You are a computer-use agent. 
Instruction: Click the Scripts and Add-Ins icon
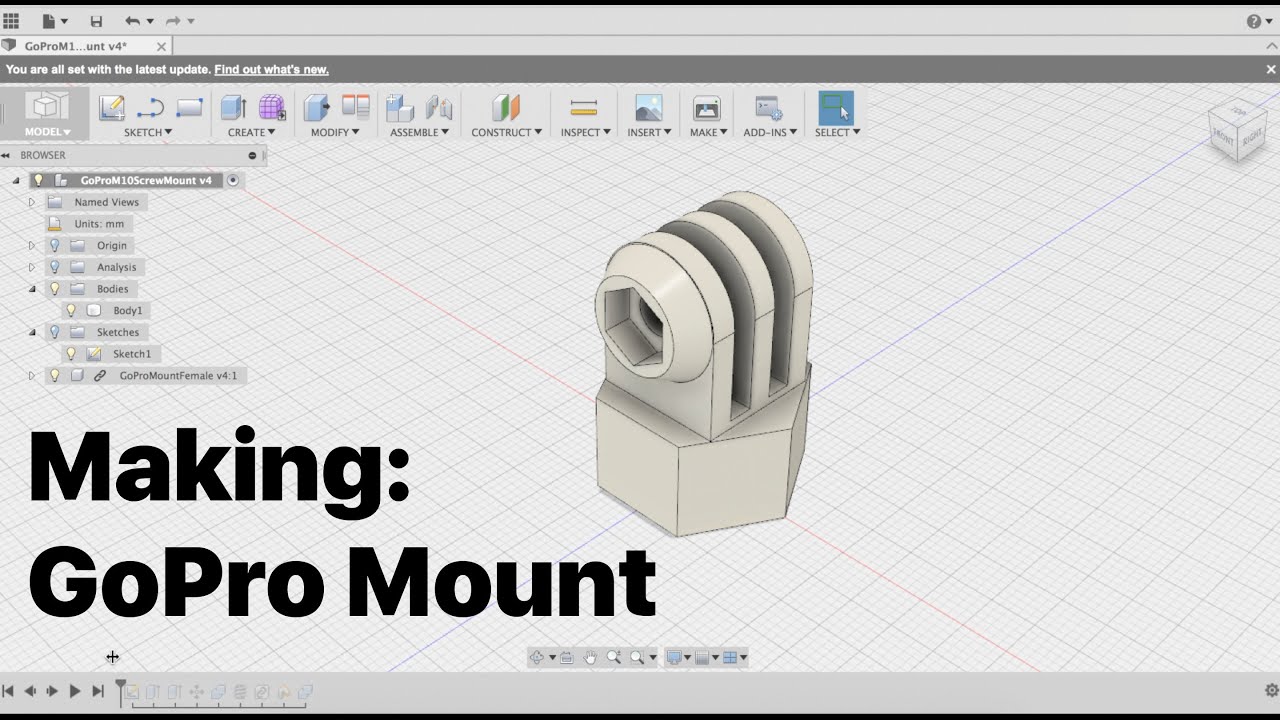tap(769, 108)
